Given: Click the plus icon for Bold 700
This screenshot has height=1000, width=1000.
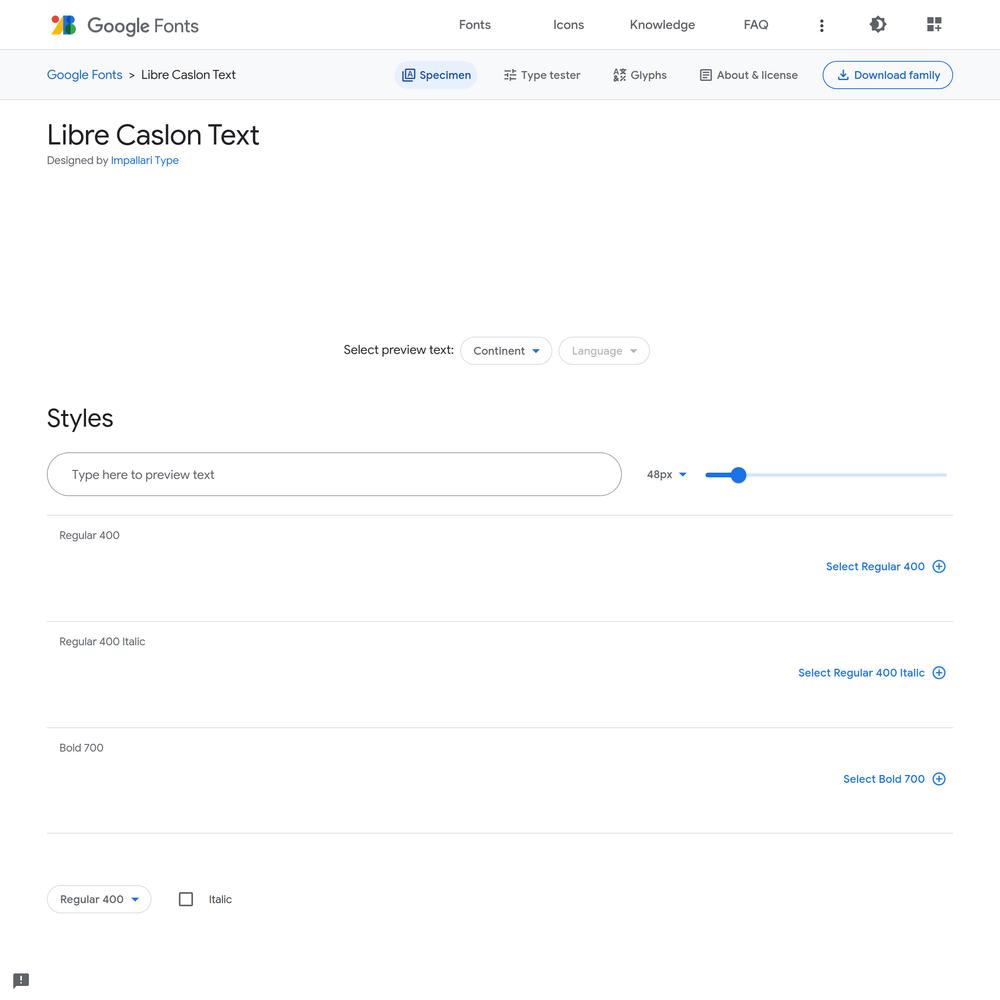Looking at the screenshot, I should coord(939,779).
